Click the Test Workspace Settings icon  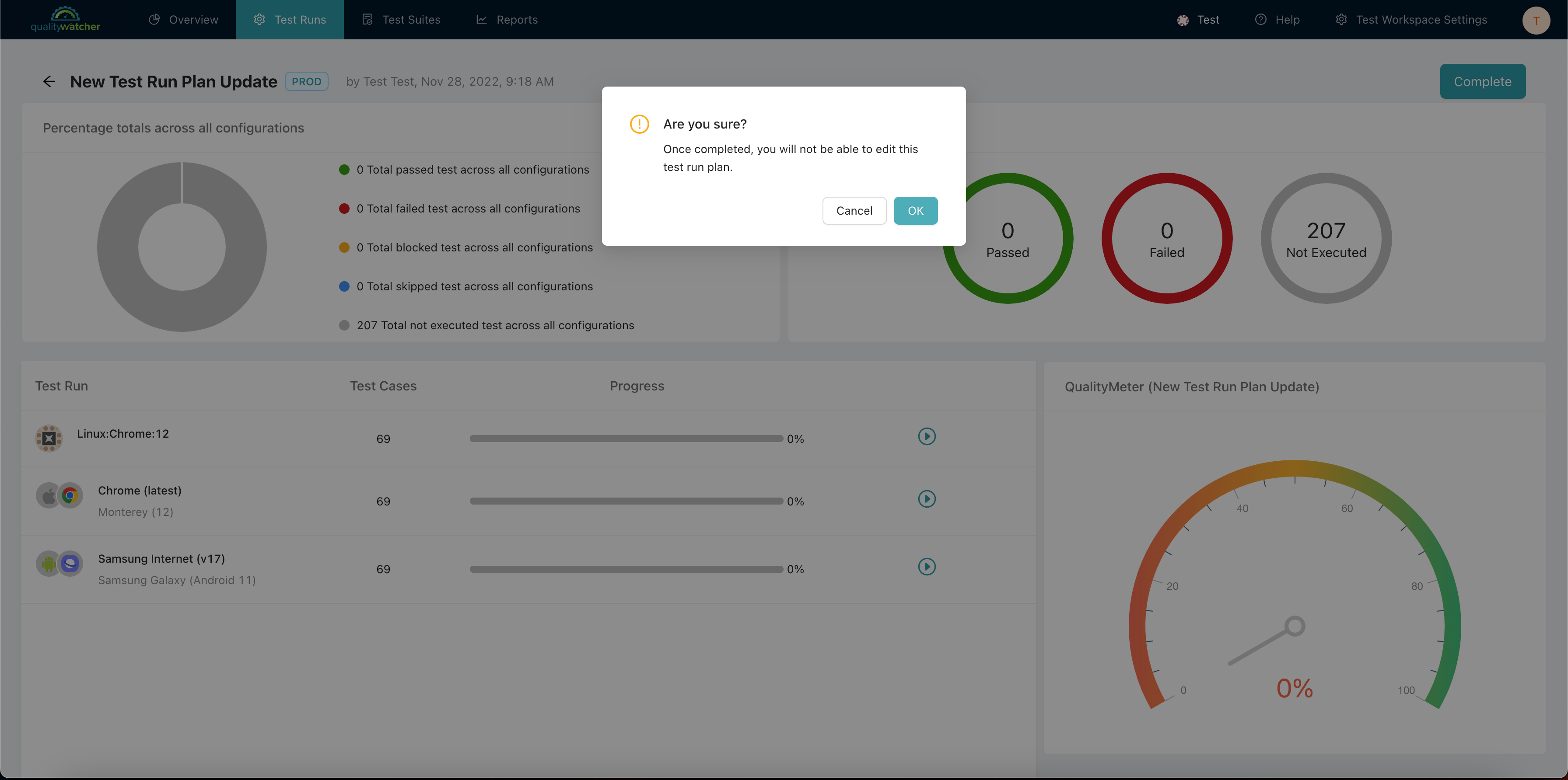click(1341, 19)
